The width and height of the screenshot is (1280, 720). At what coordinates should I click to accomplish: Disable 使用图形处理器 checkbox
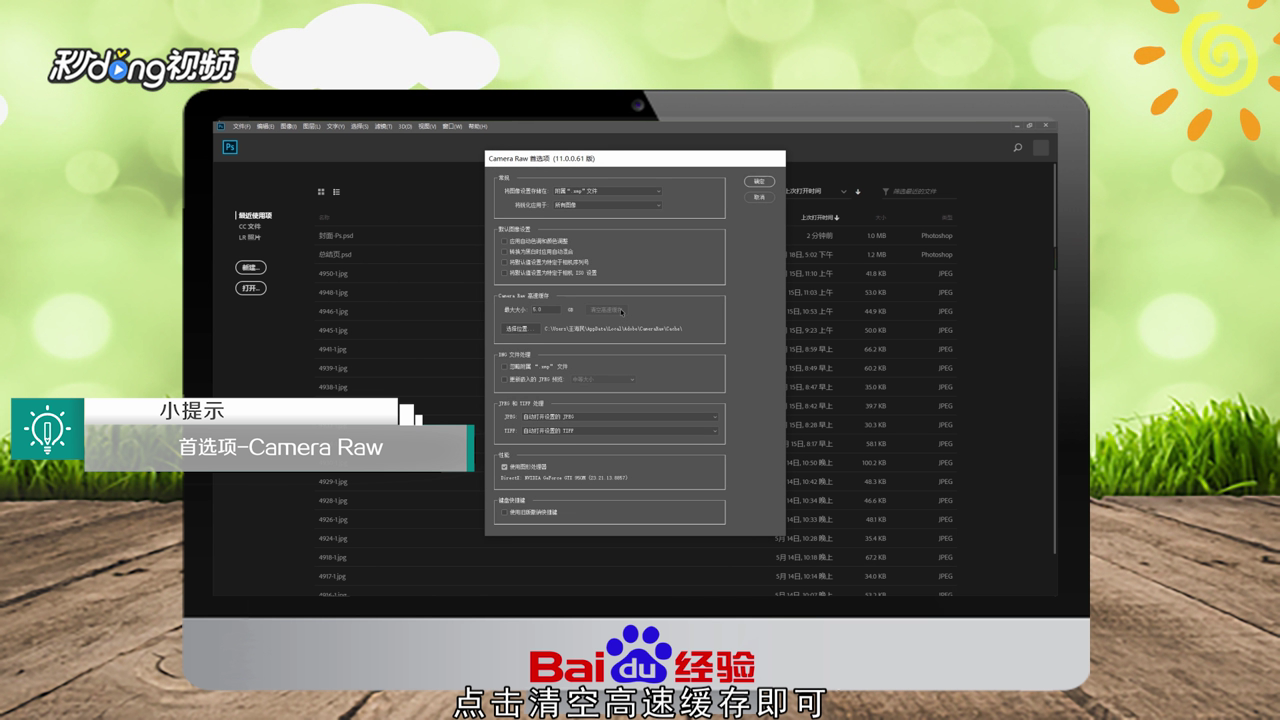tap(505, 466)
